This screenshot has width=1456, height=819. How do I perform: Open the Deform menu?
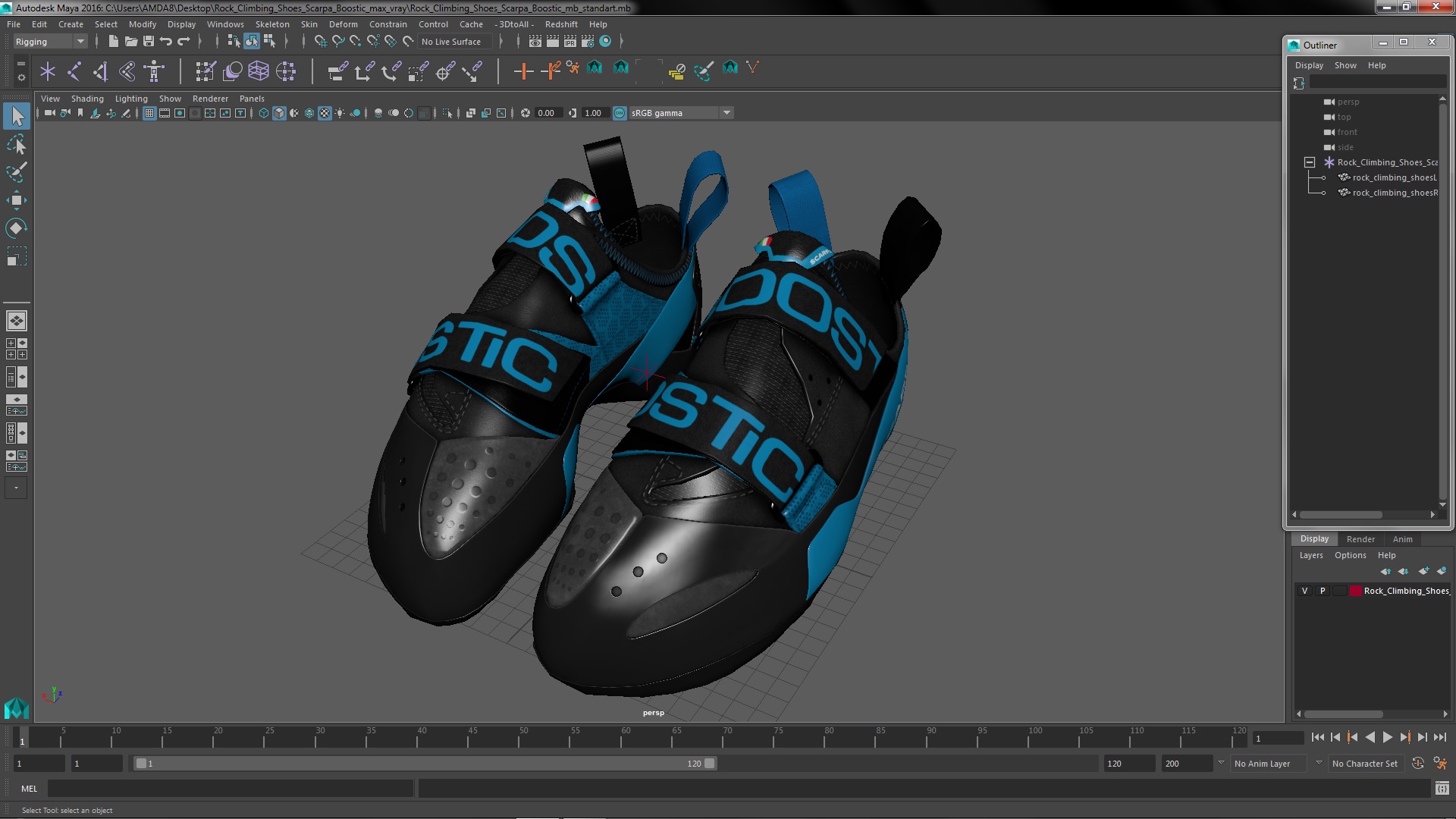pyautogui.click(x=343, y=24)
